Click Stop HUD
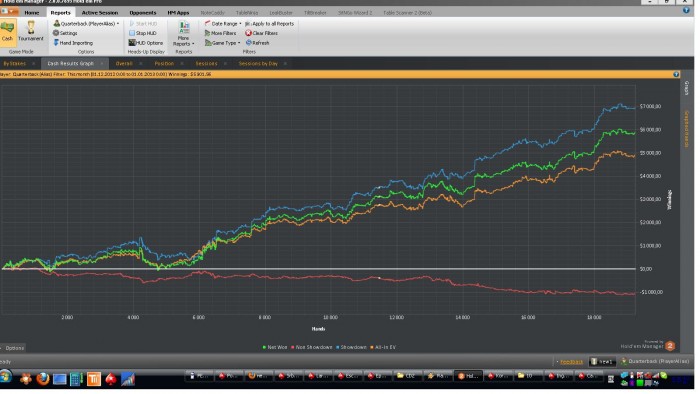The width and height of the screenshot is (700, 394). pos(143,33)
